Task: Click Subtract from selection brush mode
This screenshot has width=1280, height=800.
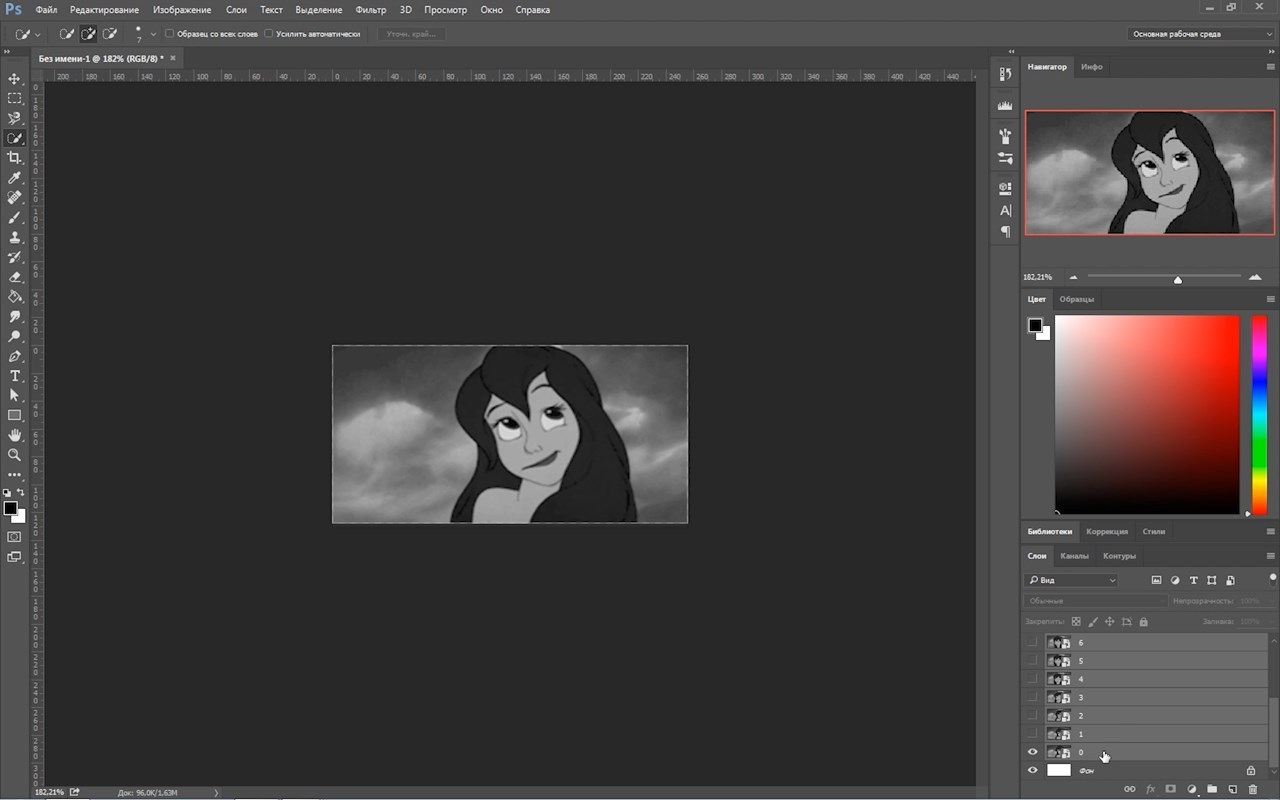Action: [x=109, y=34]
